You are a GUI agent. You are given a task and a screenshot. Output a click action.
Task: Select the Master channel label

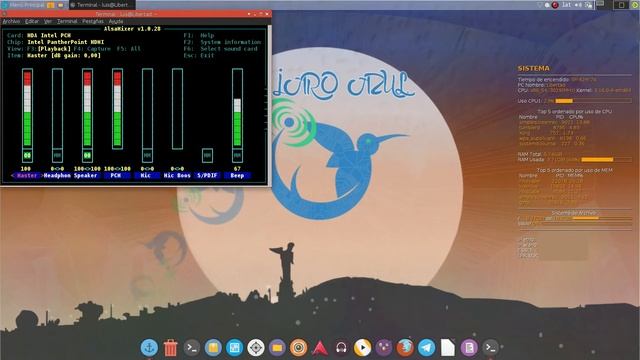pyautogui.click(x=27, y=176)
